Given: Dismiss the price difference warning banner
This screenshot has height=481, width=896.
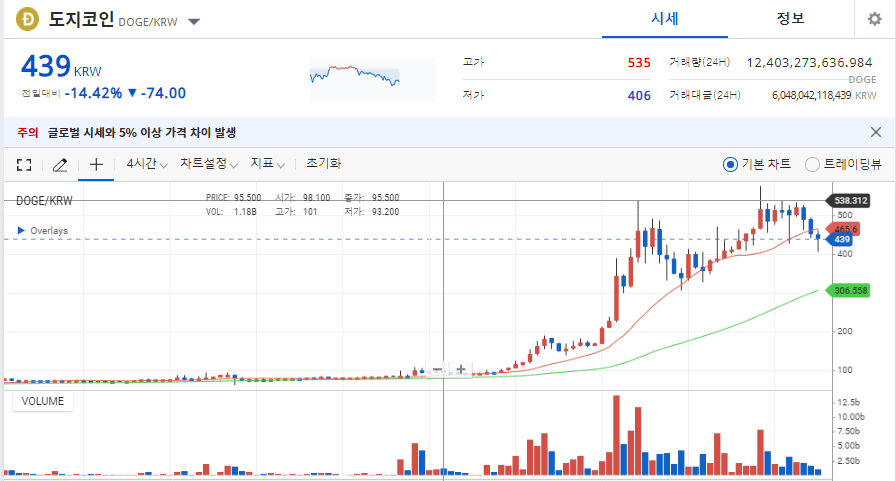Looking at the screenshot, I should (x=875, y=132).
